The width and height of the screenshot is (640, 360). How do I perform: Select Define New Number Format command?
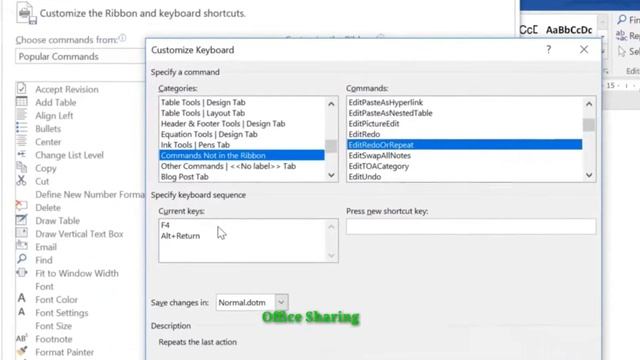coord(90,194)
